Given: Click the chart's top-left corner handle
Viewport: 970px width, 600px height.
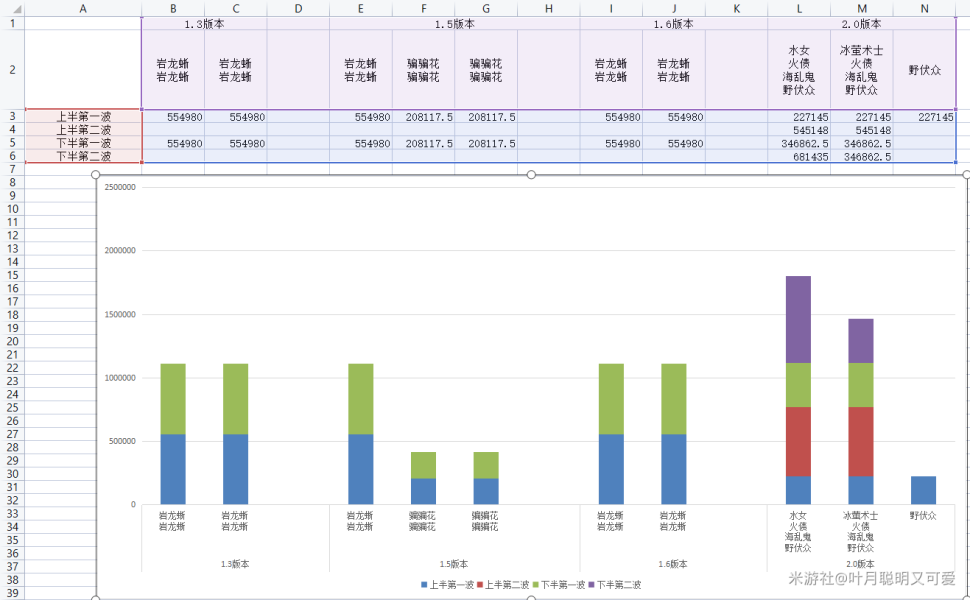Looking at the screenshot, I should (97, 175).
